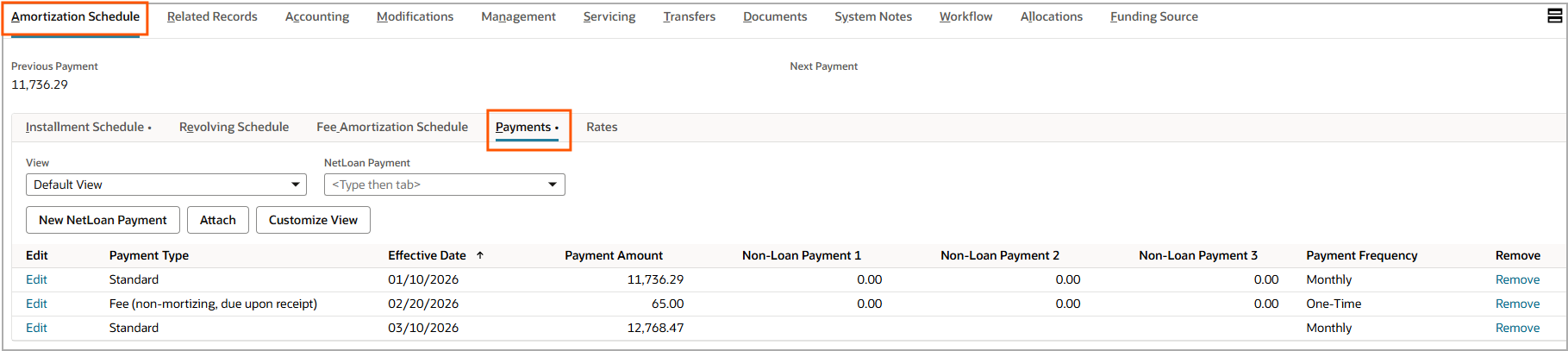Open the Accounting tab
This screenshot has height=351, width=1568.
tap(316, 16)
